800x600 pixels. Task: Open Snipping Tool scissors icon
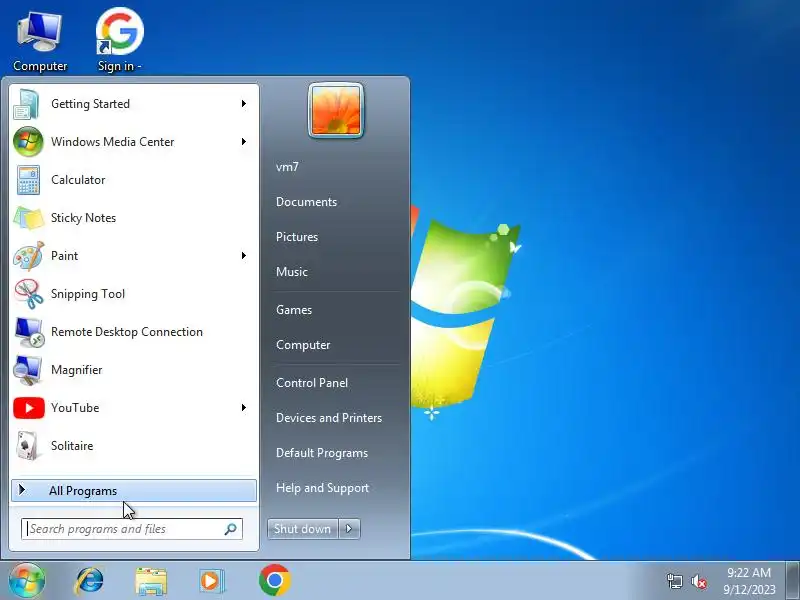point(29,294)
